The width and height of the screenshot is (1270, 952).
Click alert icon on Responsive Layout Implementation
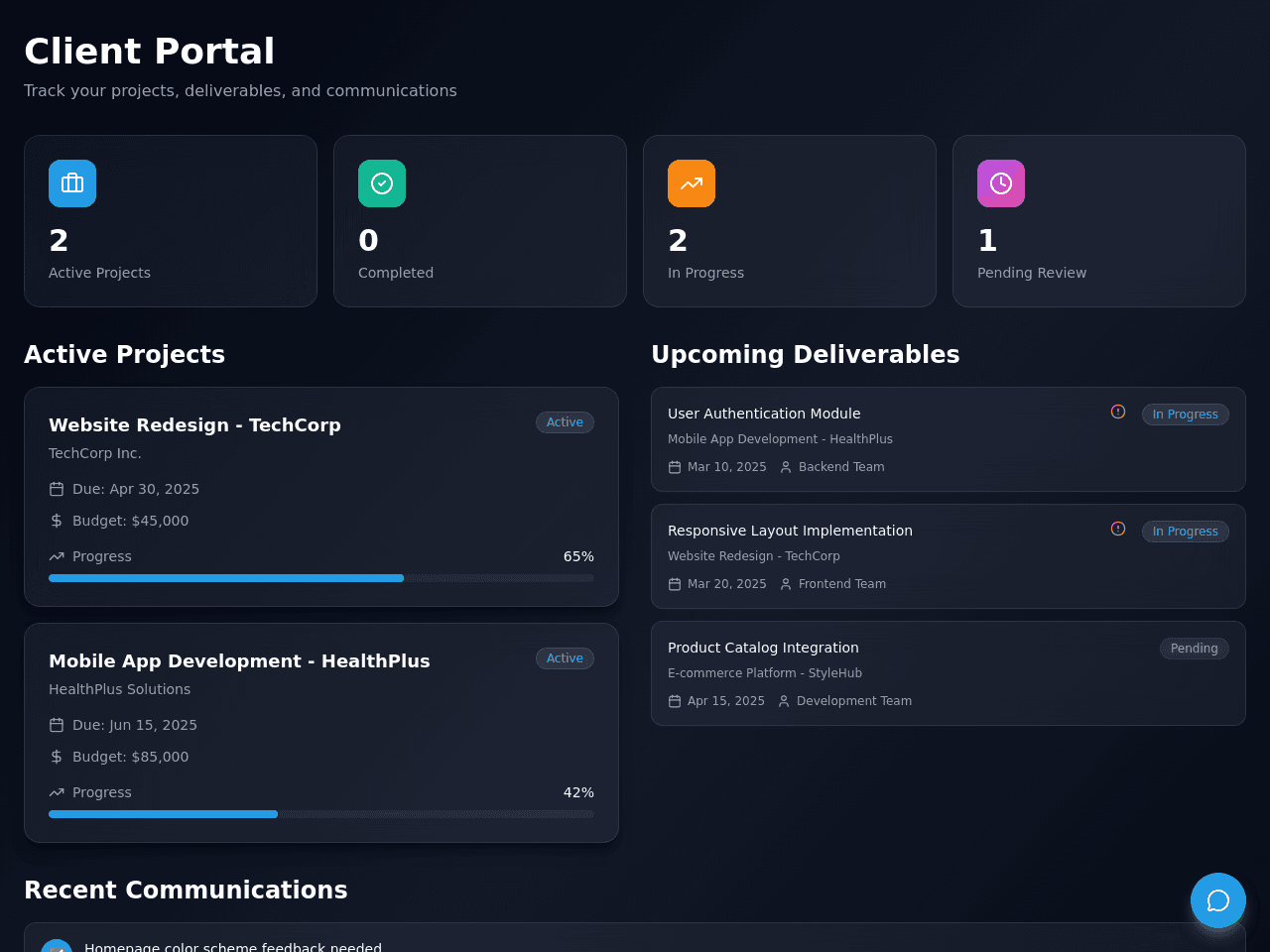tap(1118, 529)
